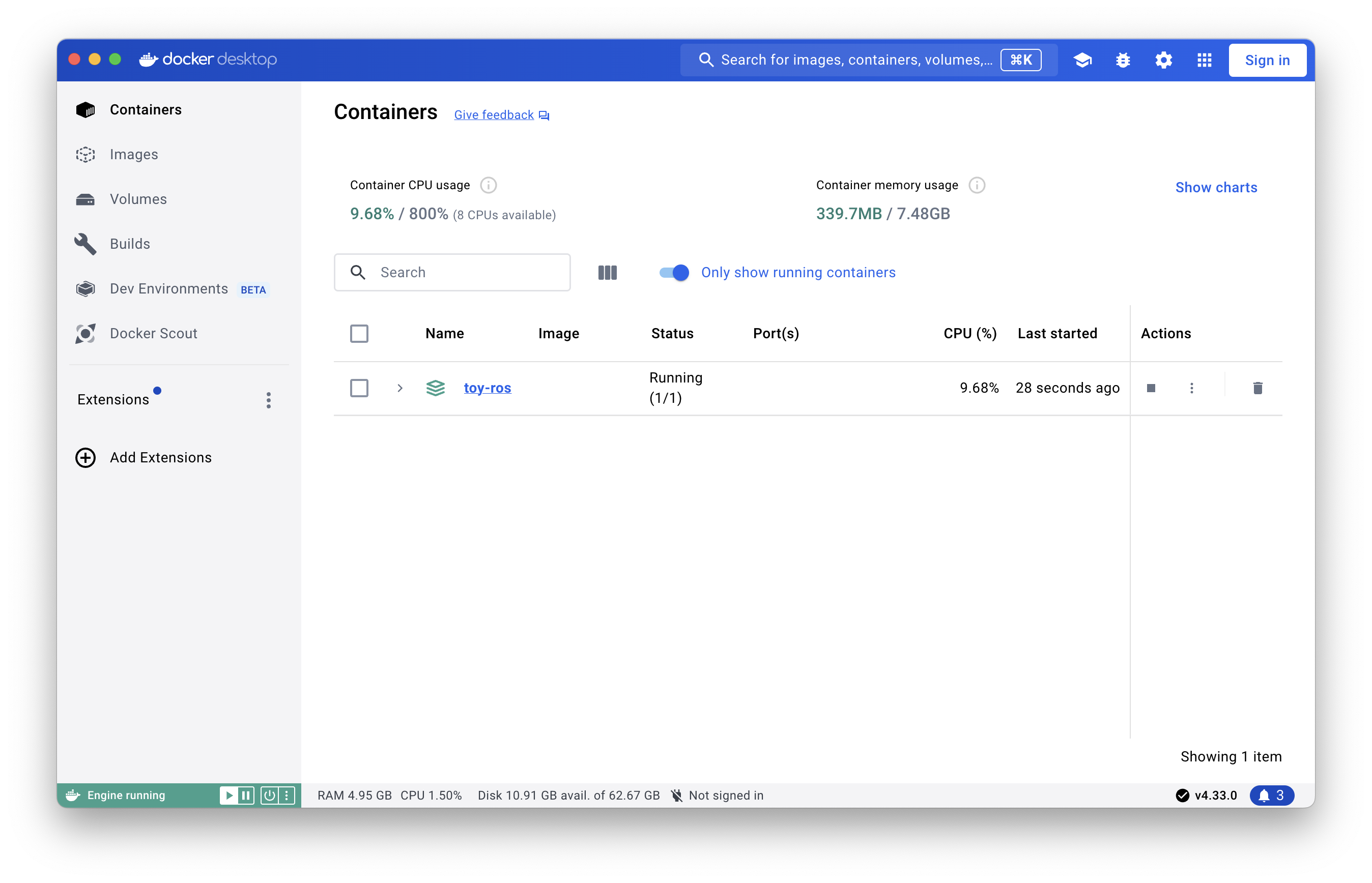Resume the Docker engine with play button
1372x883 pixels.
pos(228,796)
